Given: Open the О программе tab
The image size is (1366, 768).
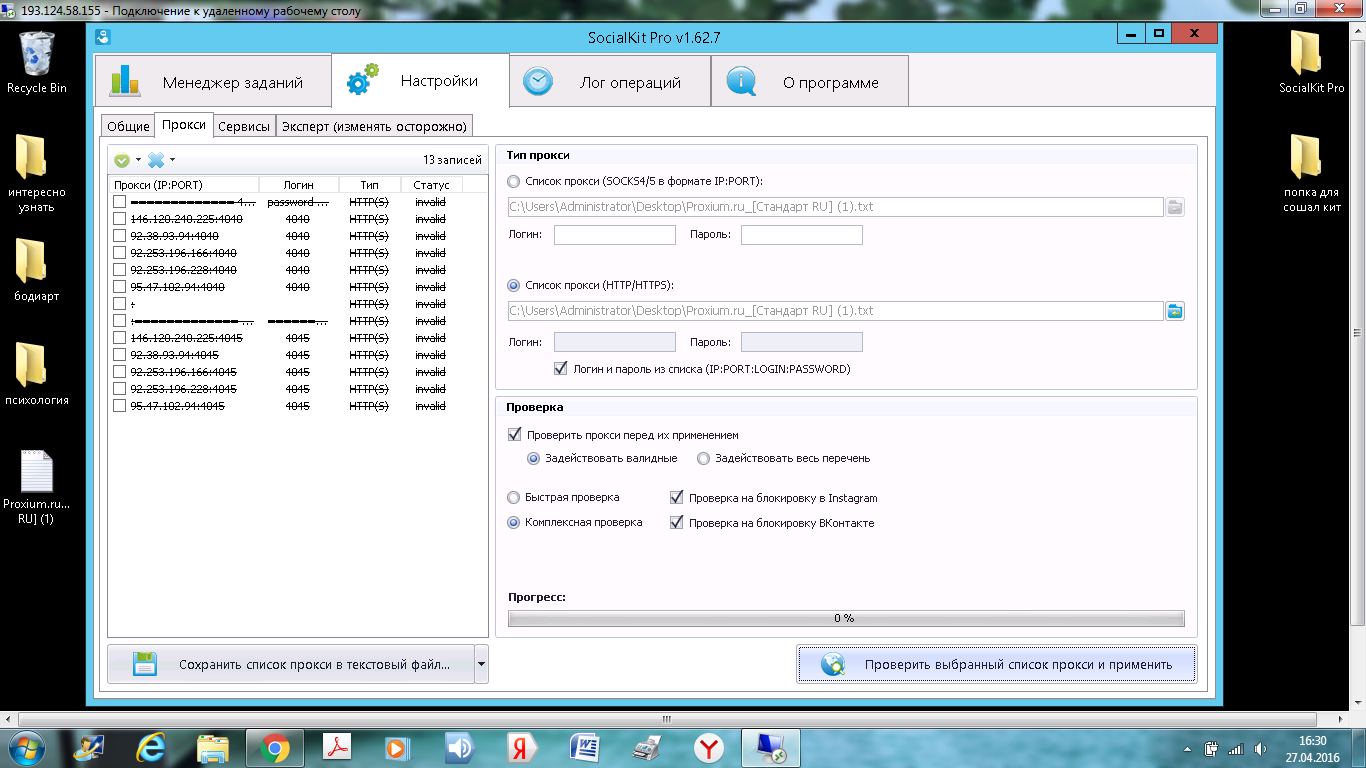Looking at the screenshot, I should pyautogui.click(x=810, y=82).
